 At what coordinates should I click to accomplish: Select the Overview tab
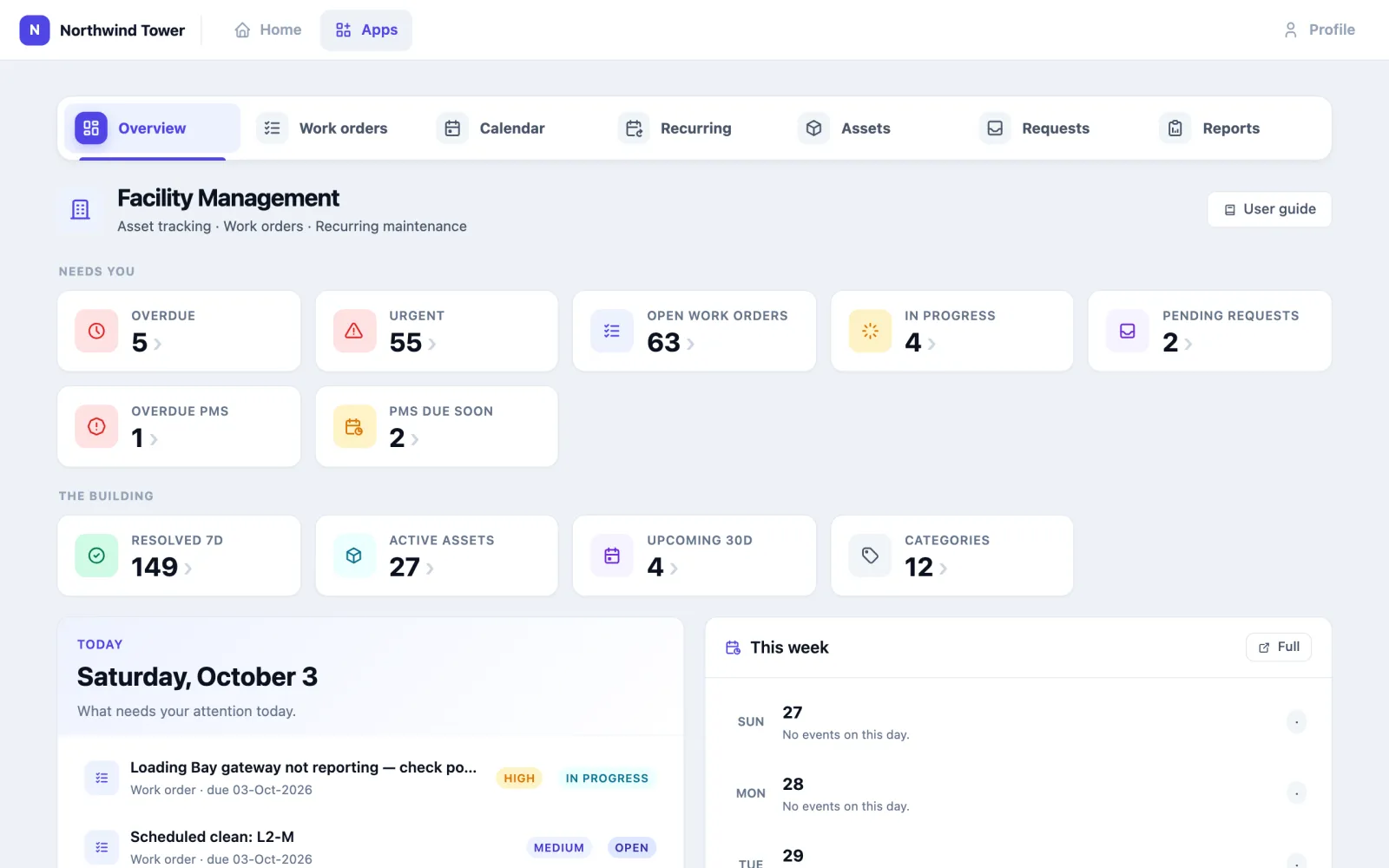[152, 128]
